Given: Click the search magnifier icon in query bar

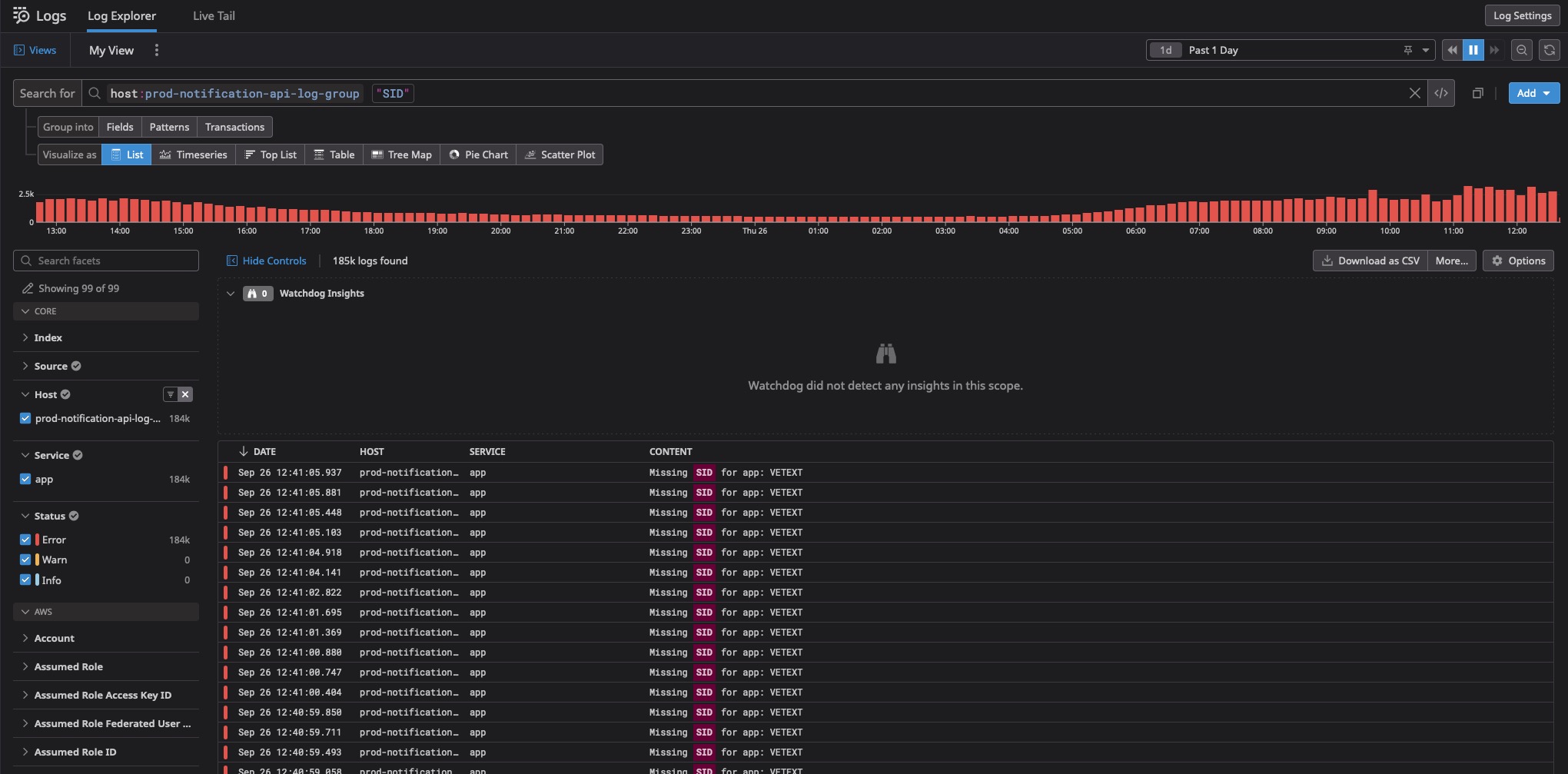Looking at the screenshot, I should [x=95, y=93].
